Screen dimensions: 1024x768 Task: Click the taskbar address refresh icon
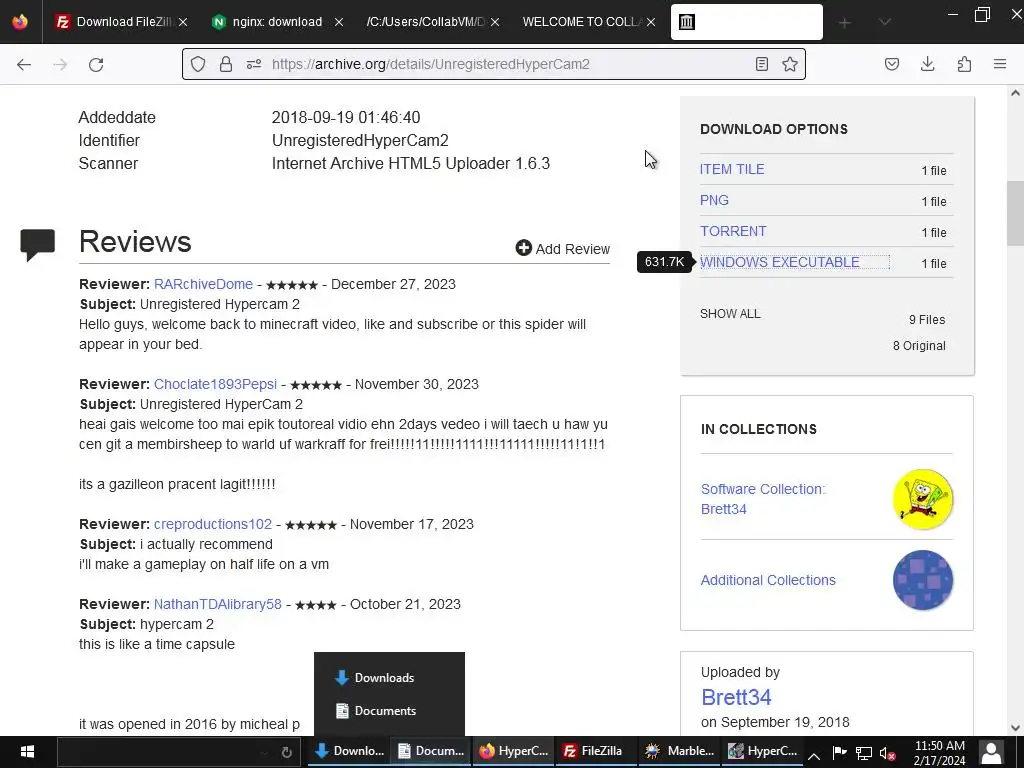(x=286, y=752)
